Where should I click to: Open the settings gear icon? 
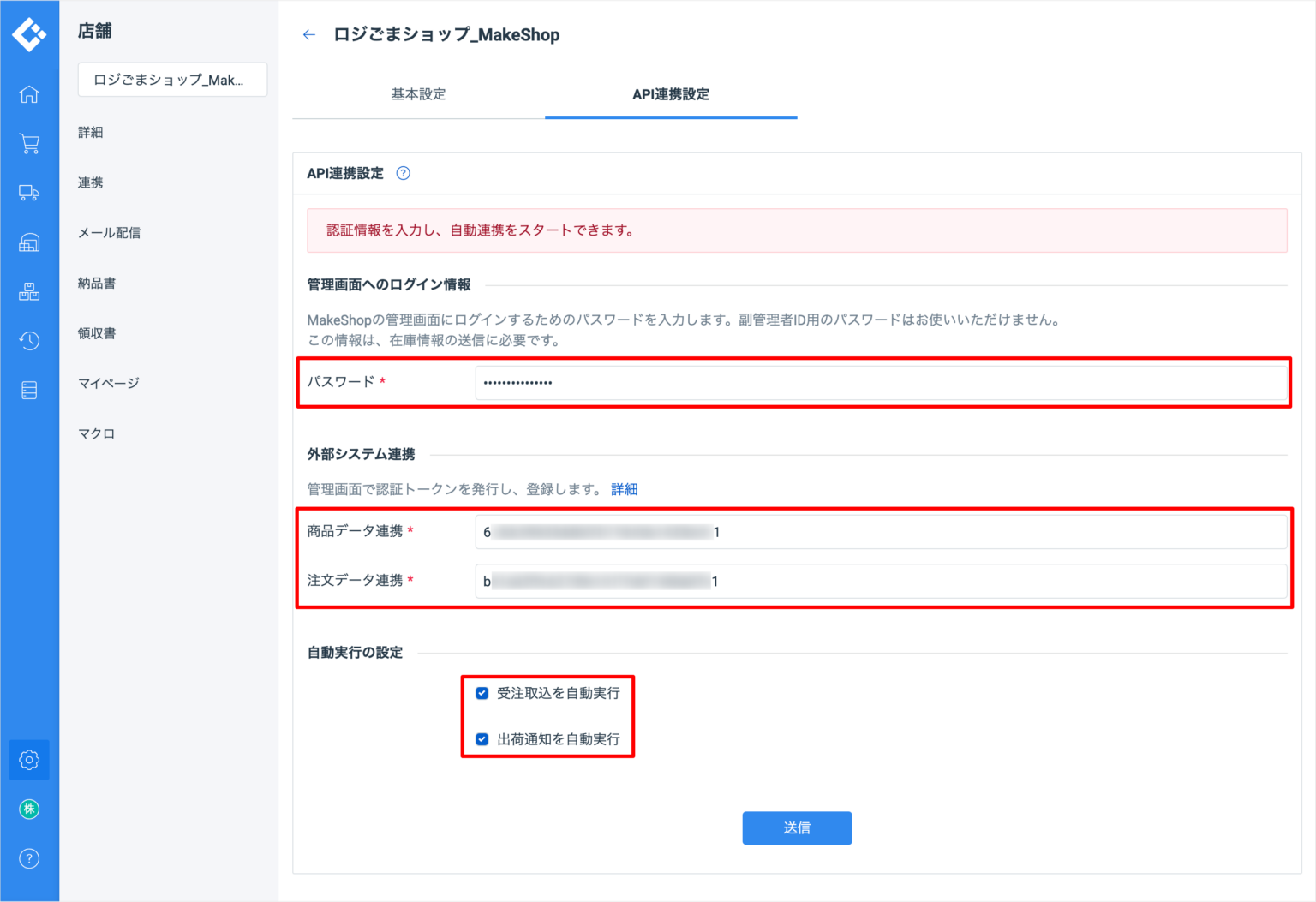[29, 759]
